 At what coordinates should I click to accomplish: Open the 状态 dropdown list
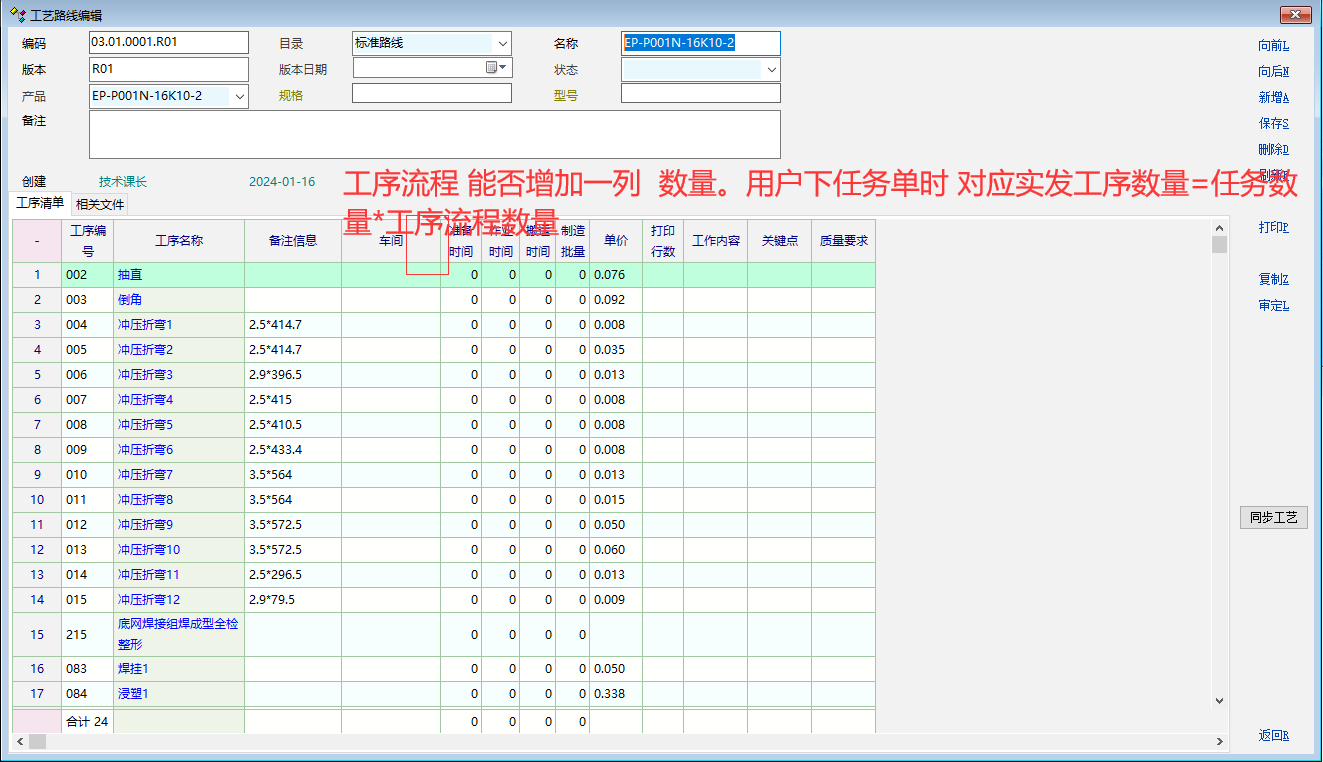[771, 70]
